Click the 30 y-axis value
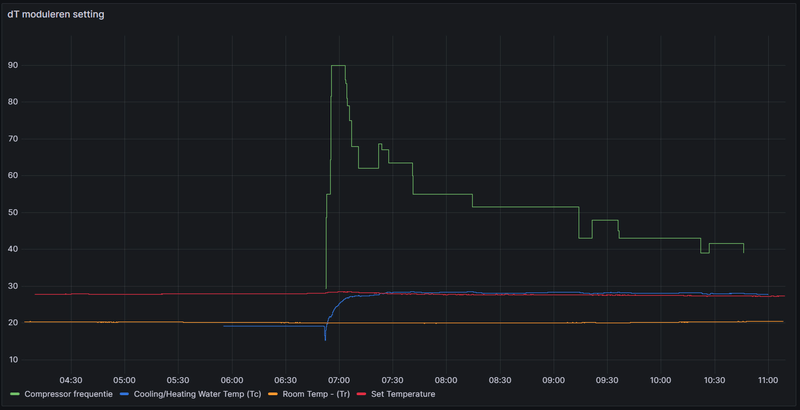Viewport: 800px width, 410px height. coord(13,286)
